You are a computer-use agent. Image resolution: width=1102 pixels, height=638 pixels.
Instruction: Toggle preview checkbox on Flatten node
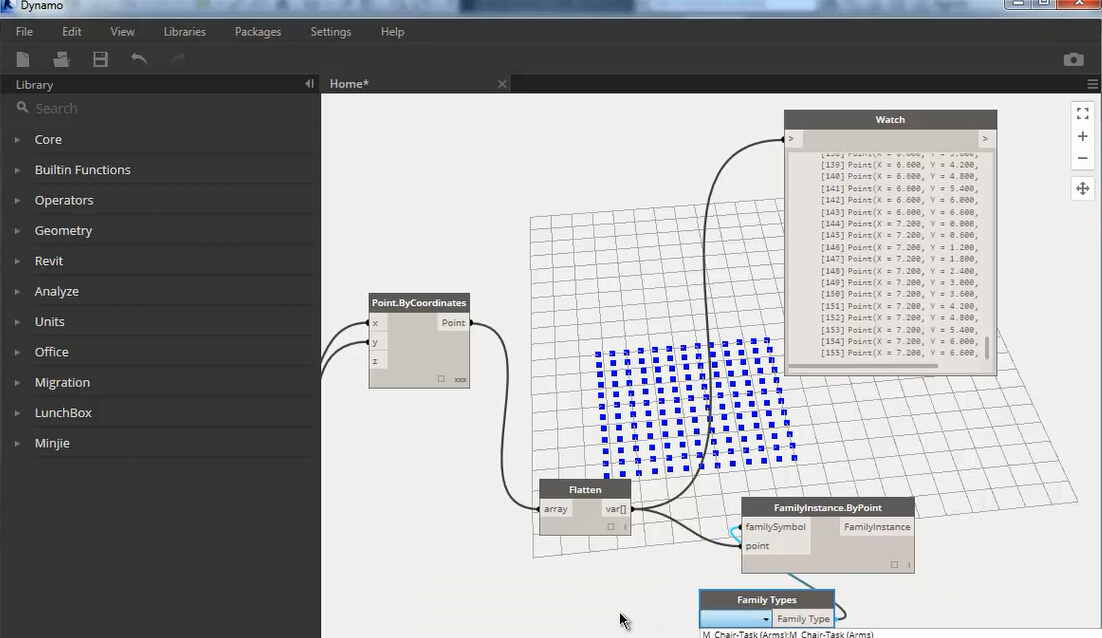click(610, 527)
